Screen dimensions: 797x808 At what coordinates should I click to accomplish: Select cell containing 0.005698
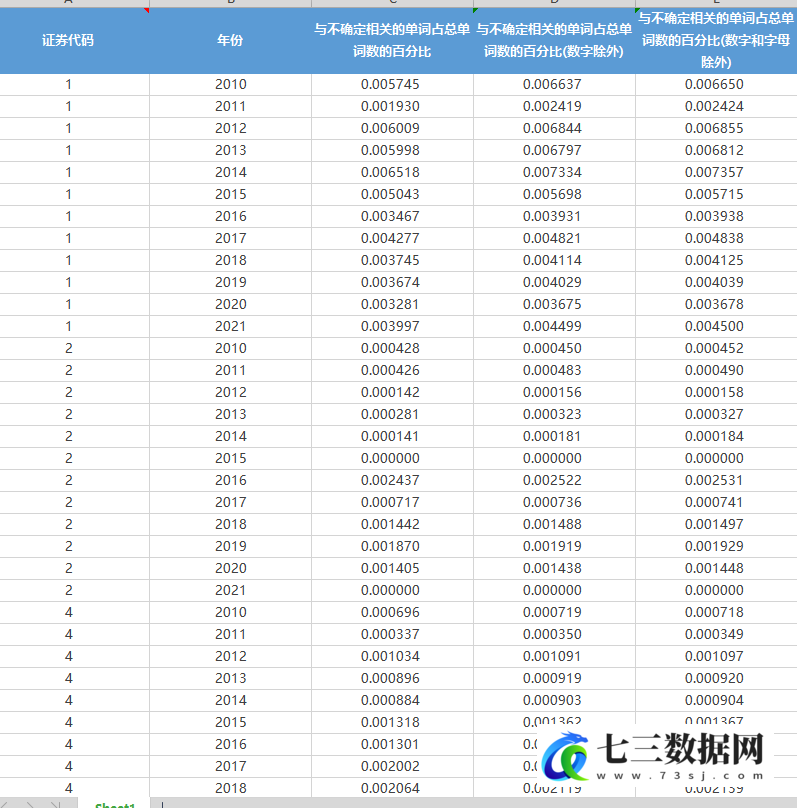click(554, 194)
